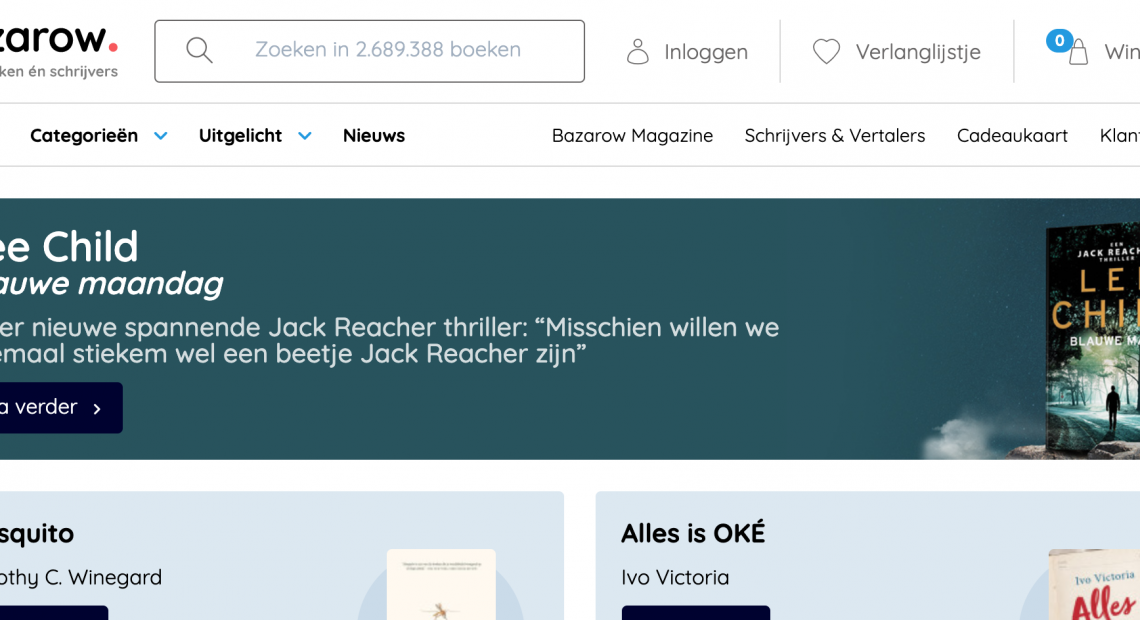Open the 'Alles is OKÉ' book title
Viewport: 1140px width, 620px height.
[x=693, y=533]
